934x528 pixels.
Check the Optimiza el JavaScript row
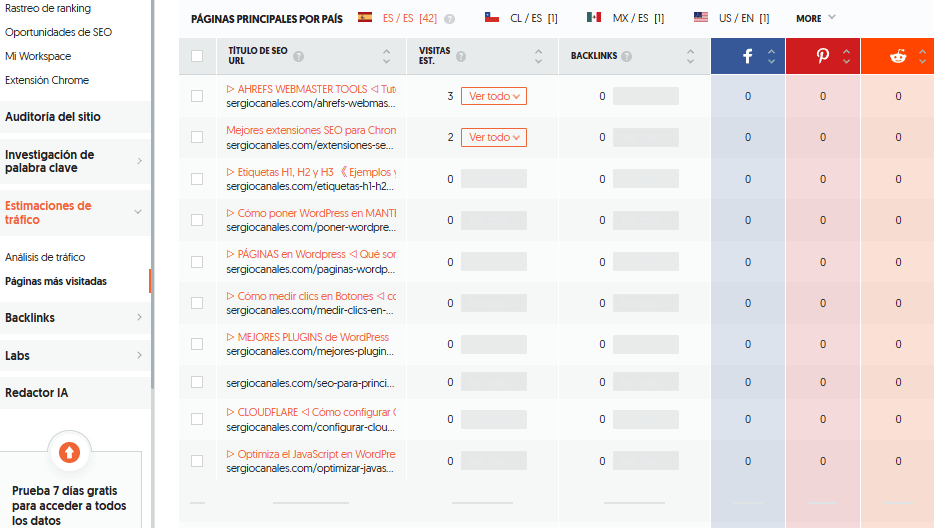point(197,461)
